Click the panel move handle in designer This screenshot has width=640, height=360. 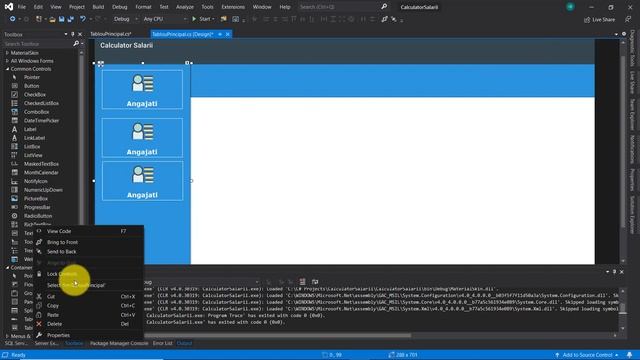tap(100, 64)
